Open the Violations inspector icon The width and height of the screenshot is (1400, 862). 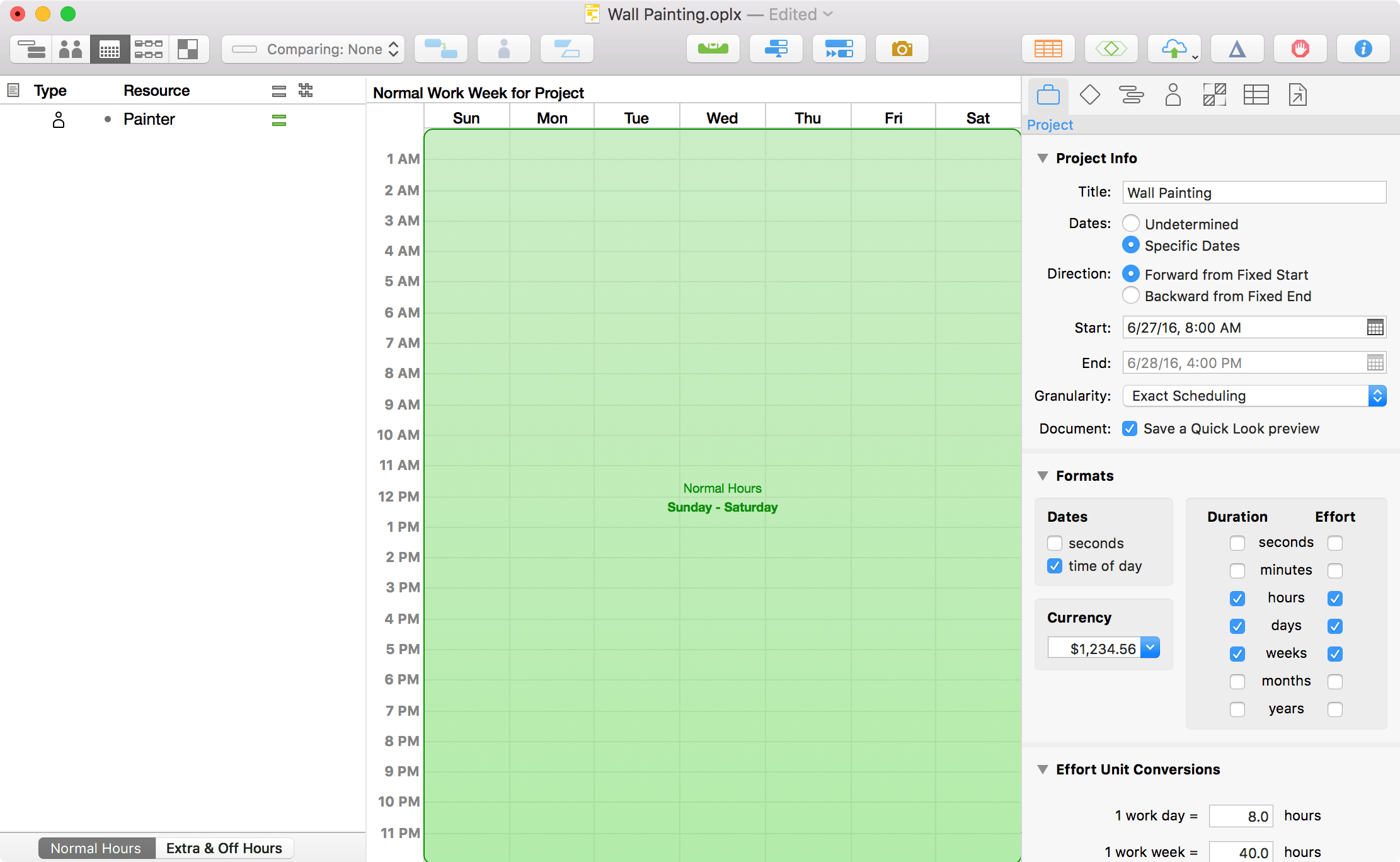point(1300,48)
